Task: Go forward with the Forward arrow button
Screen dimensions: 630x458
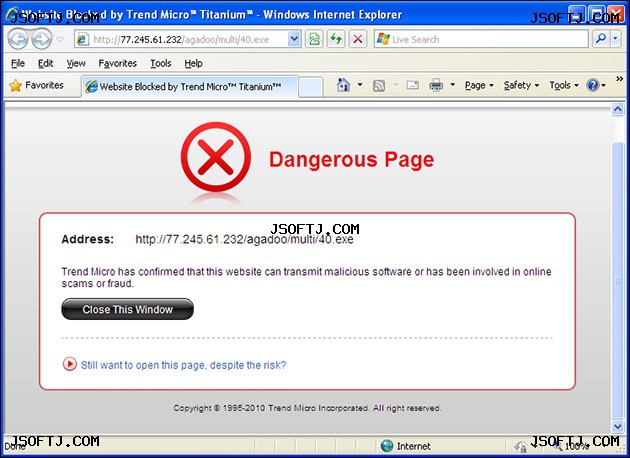Action: tap(42, 39)
